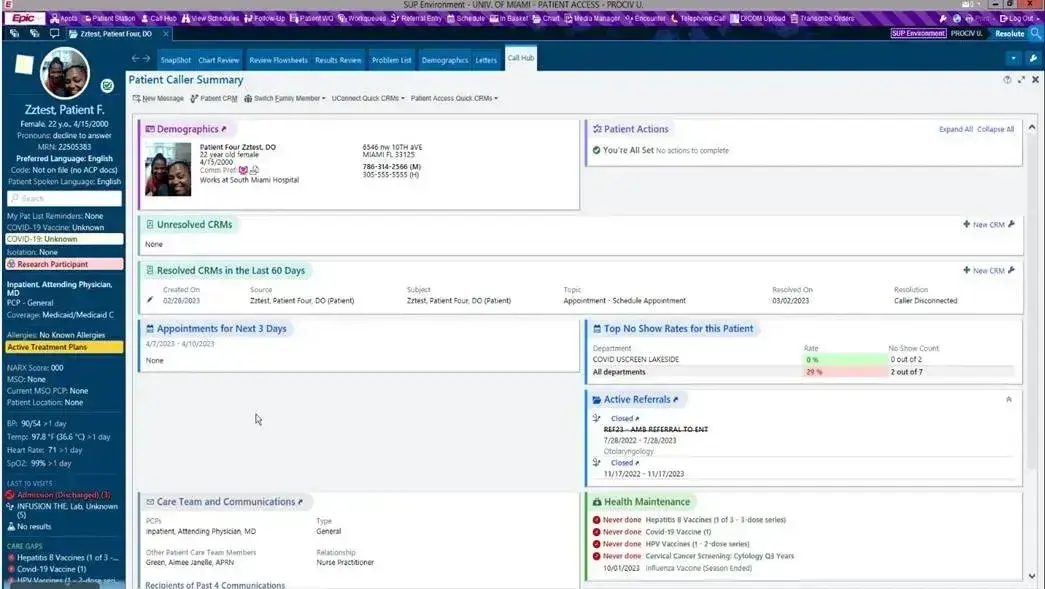The height and width of the screenshot is (589, 1045).
Task: Switch to the SnapShot tab
Action: pos(175,60)
